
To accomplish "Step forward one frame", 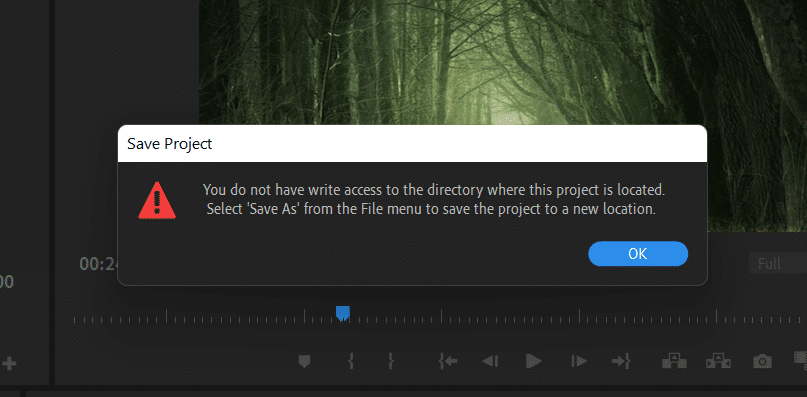I will point(579,361).
